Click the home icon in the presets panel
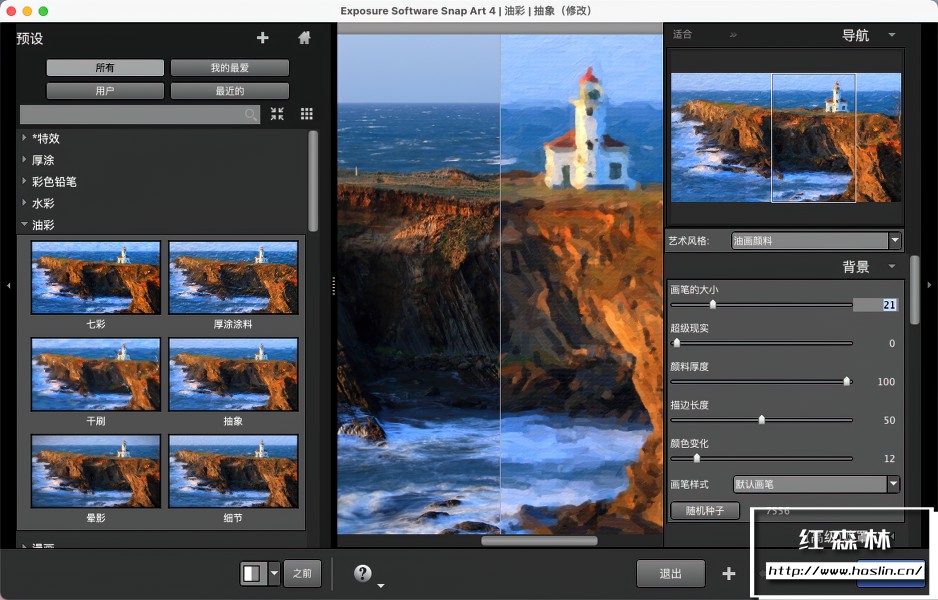 tap(303, 38)
